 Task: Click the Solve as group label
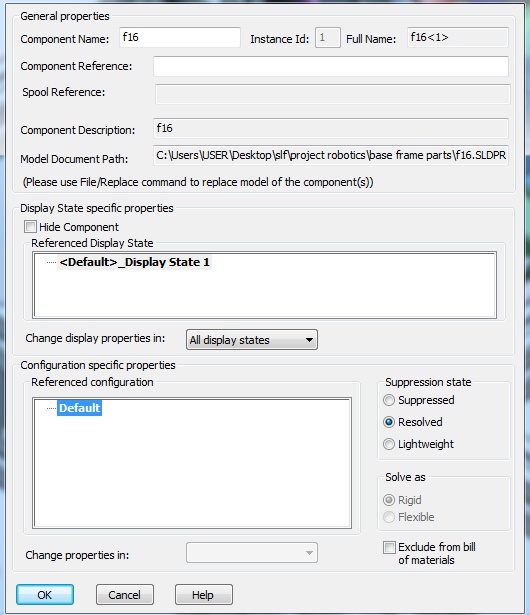click(405, 477)
